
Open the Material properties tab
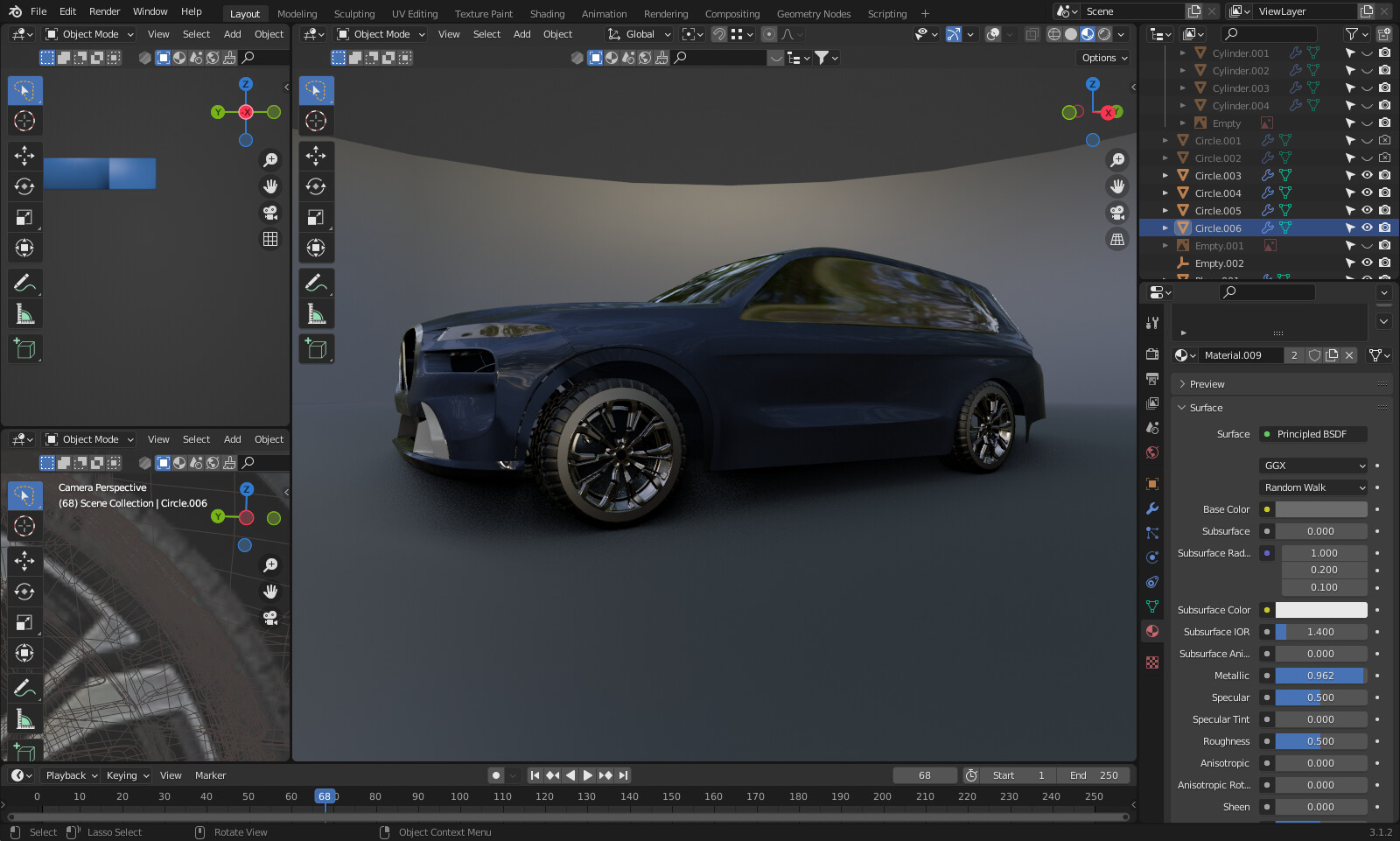point(1152,631)
